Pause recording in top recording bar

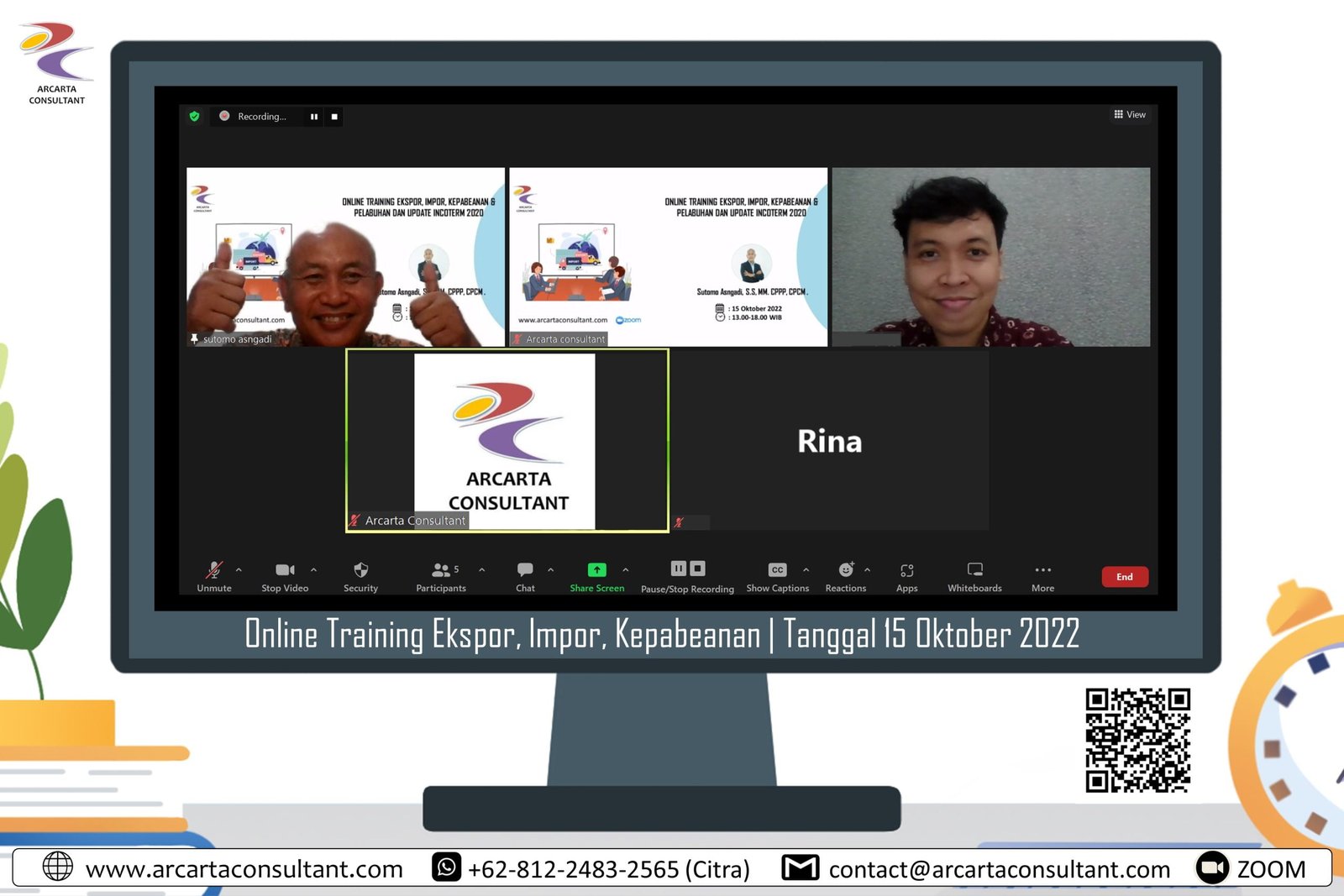[314, 117]
